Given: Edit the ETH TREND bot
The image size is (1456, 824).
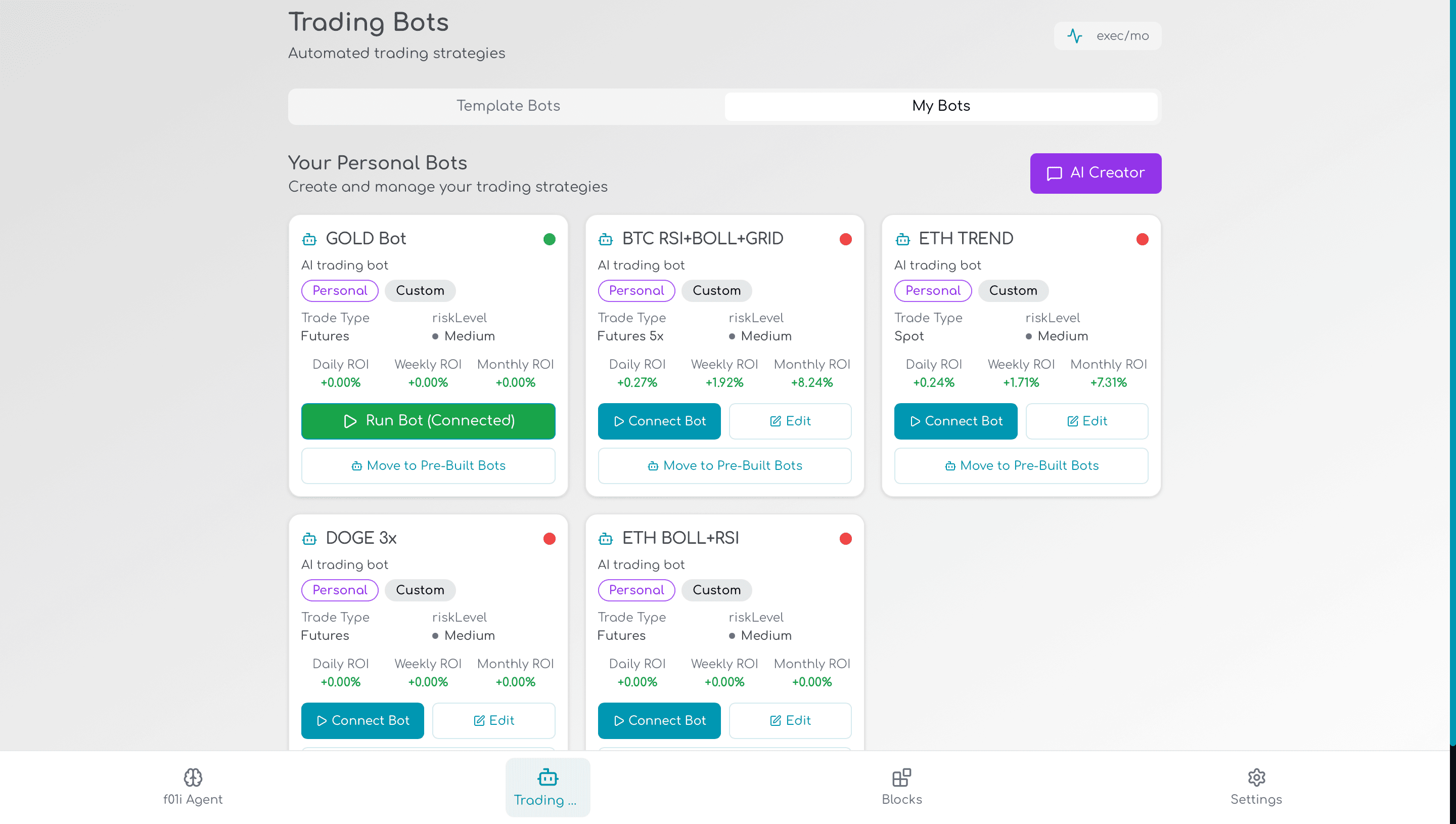Looking at the screenshot, I should [x=1086, y=421].
